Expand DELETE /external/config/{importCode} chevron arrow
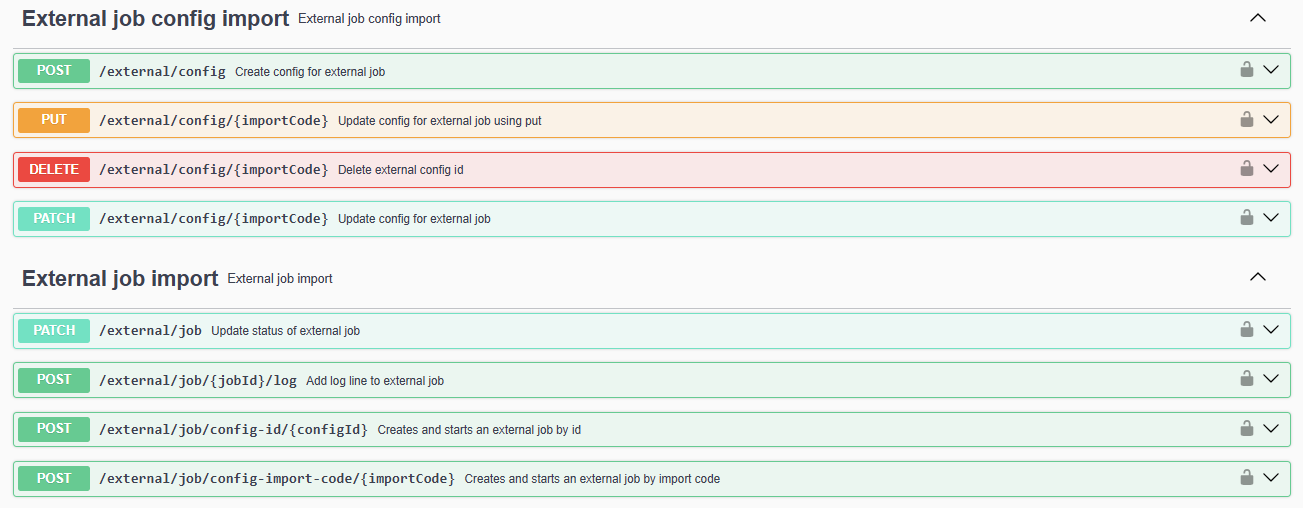Viewport: 1303px width, 508px height. tap(1271, 169)
